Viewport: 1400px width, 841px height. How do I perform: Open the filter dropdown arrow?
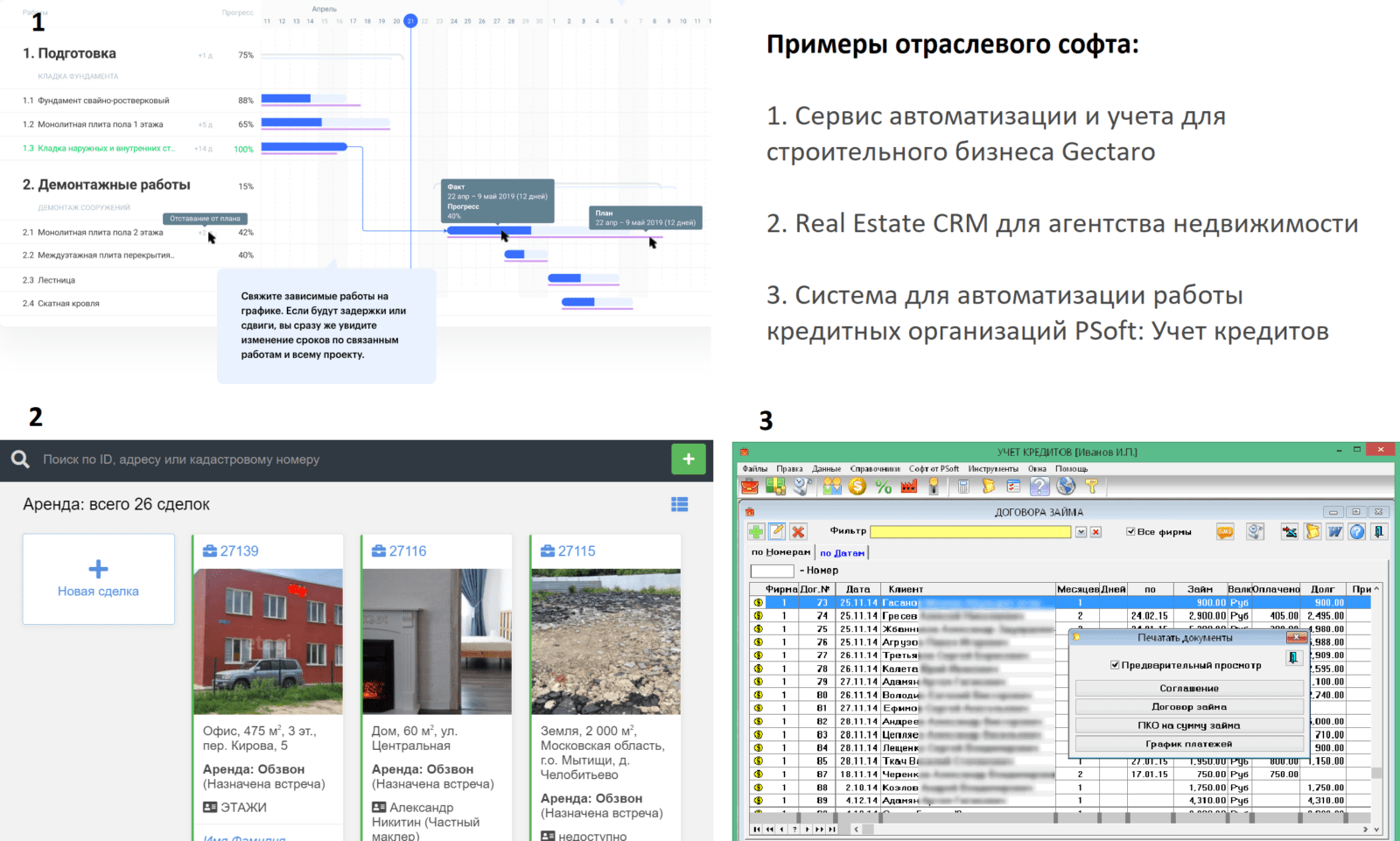click(x=1081, y=531)
